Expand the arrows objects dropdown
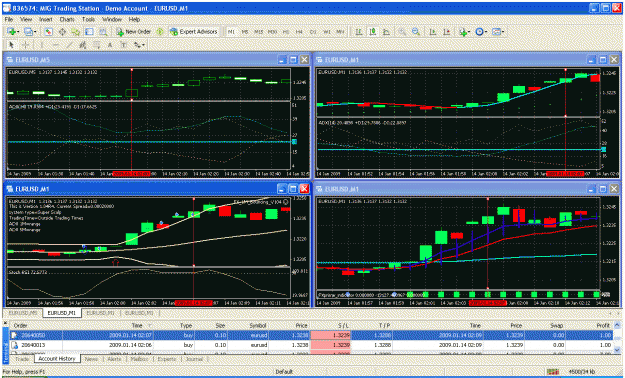This screenshot has width=625, height=378. pos(143,45)
